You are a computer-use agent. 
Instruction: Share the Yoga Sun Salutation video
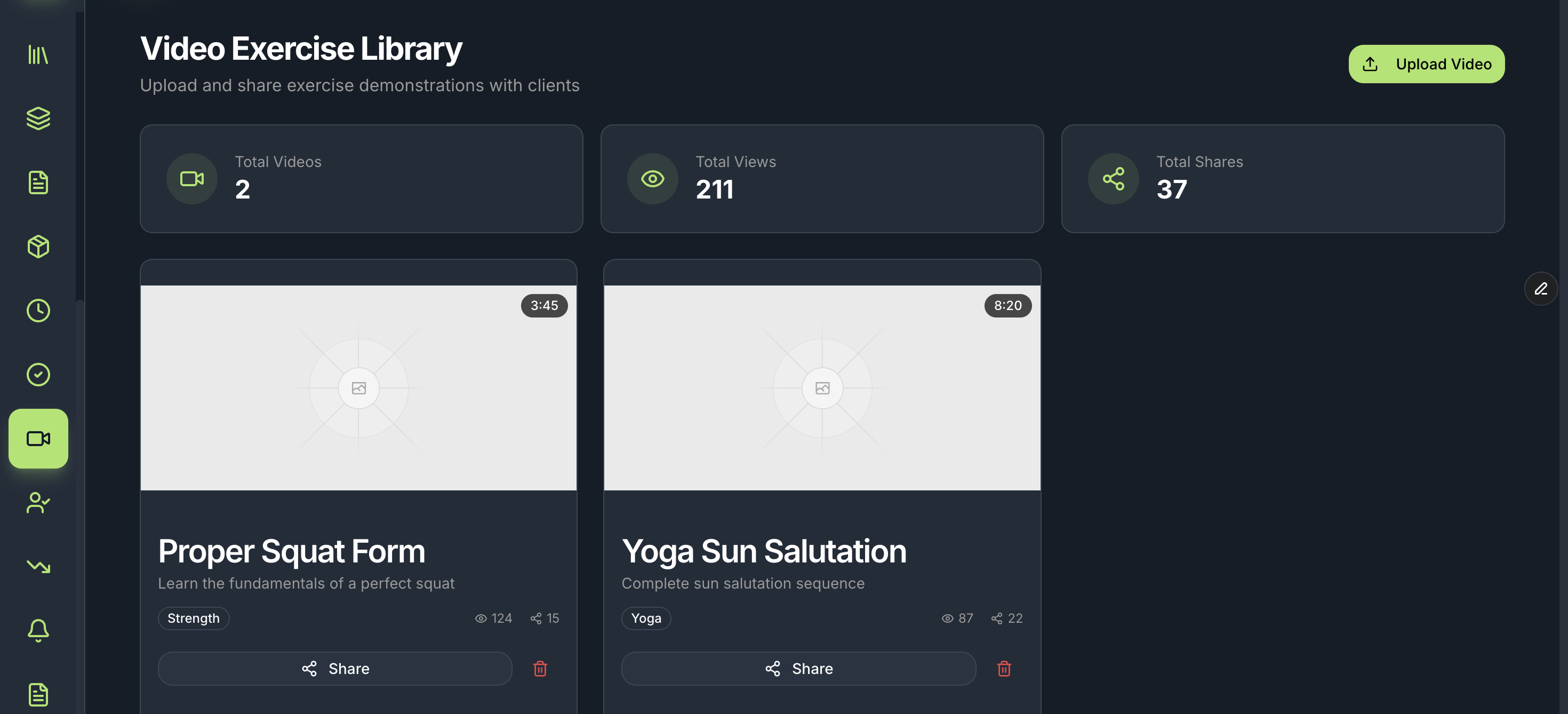pyautogui.click(x=798, y=669)
